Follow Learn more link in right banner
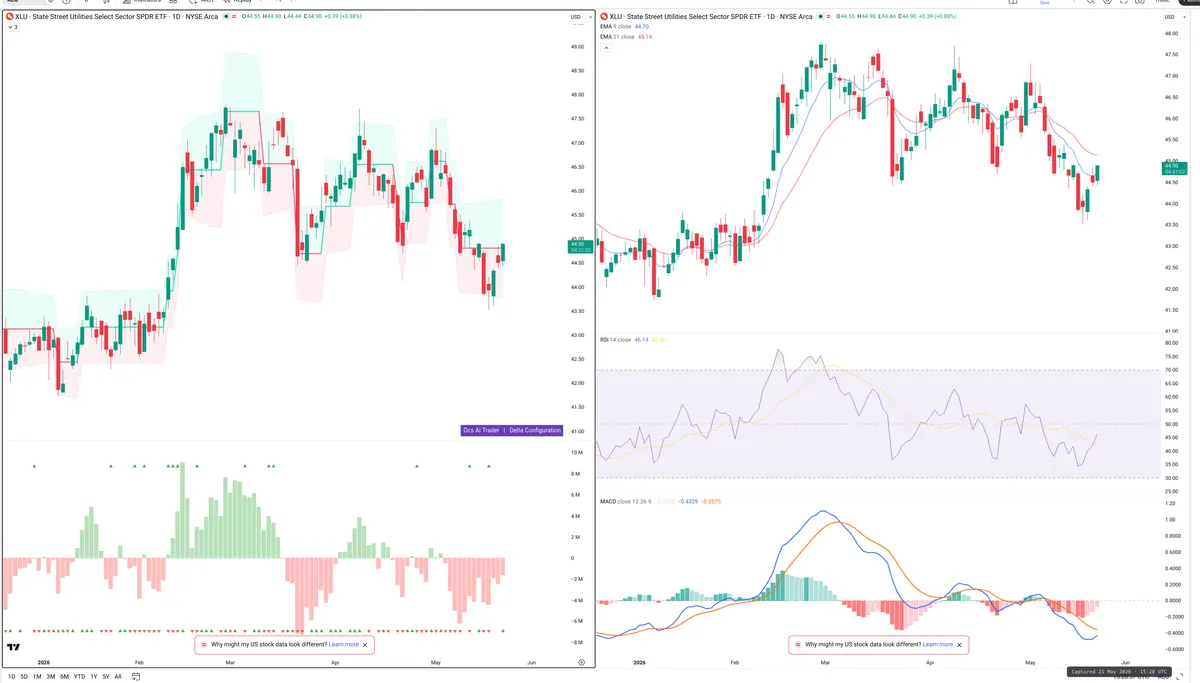1200x683 pixels. [938, 645]
